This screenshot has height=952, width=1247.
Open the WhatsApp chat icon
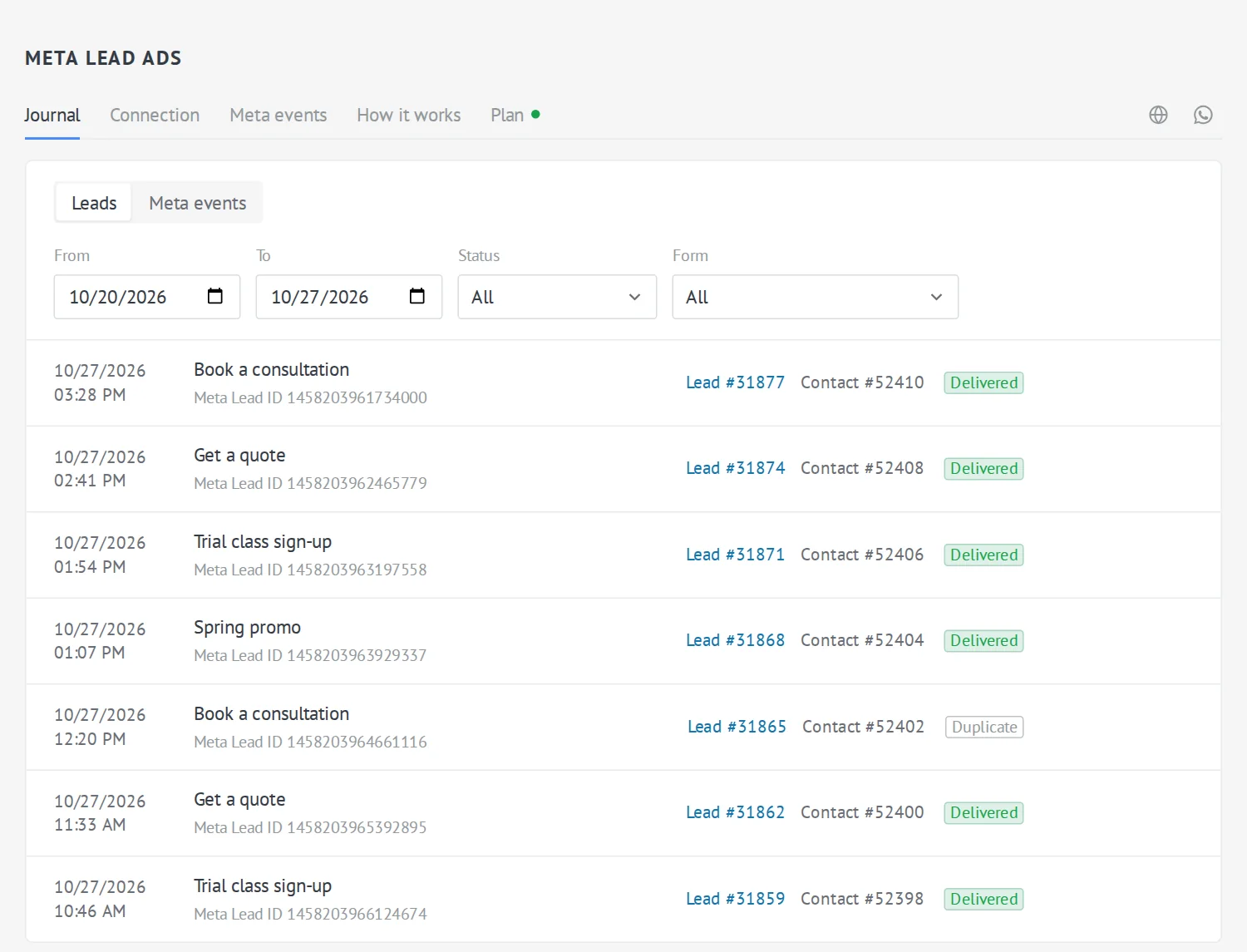point(1203,115)
